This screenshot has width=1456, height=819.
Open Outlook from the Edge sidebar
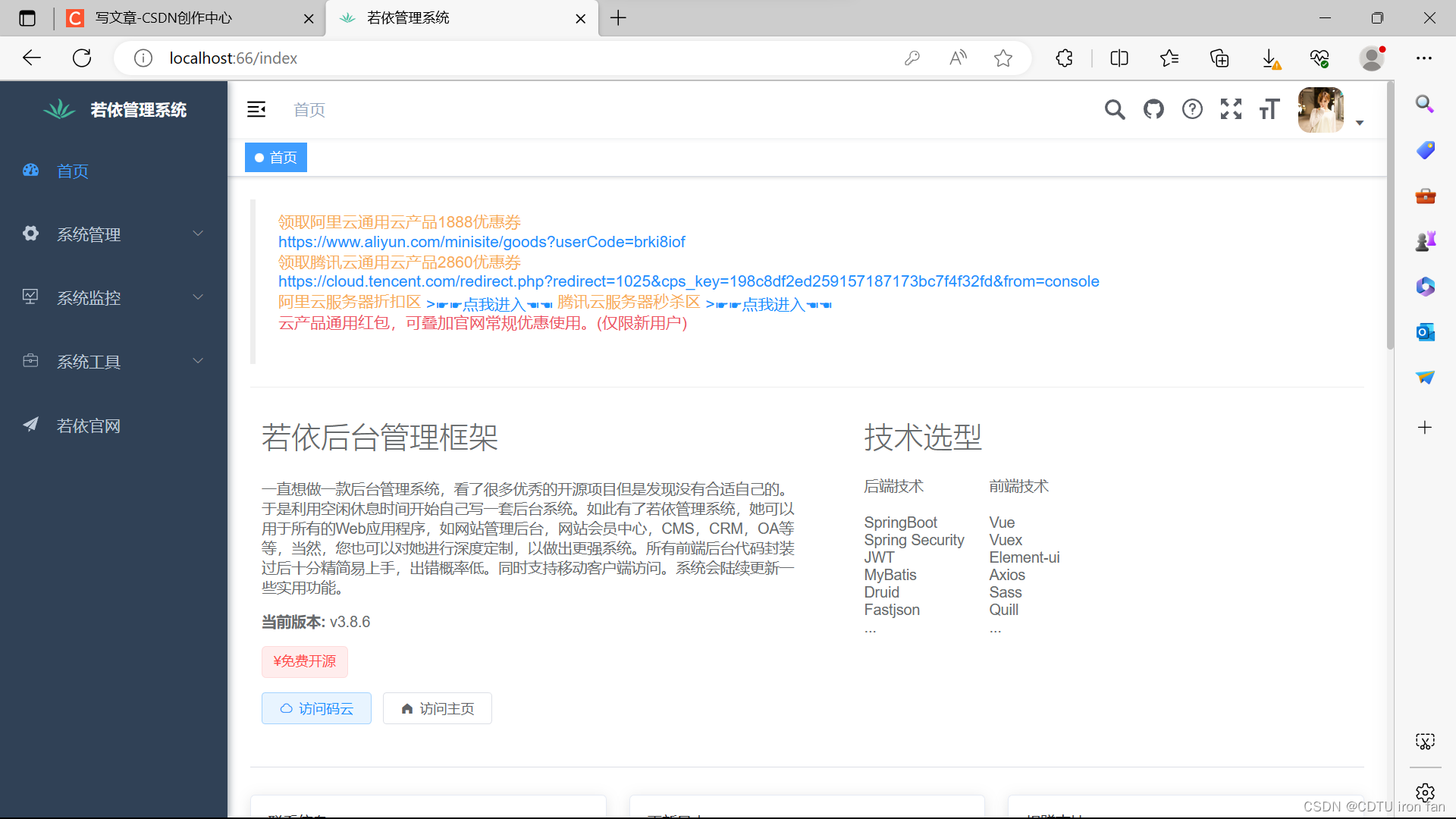pos(1426,332)
